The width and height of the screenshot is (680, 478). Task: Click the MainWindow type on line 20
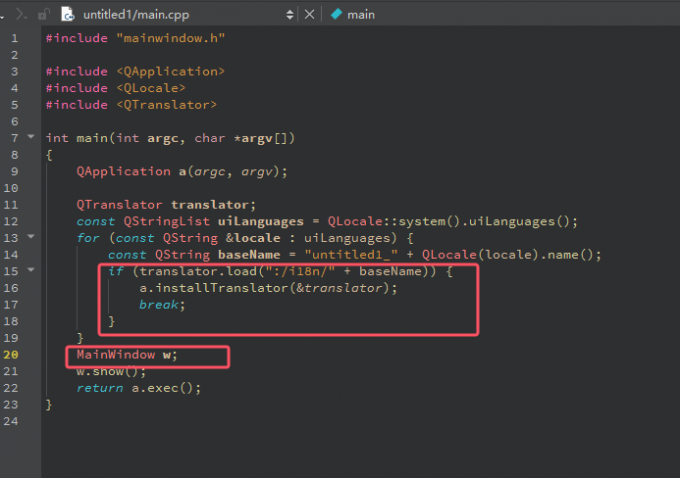(116, 355)
